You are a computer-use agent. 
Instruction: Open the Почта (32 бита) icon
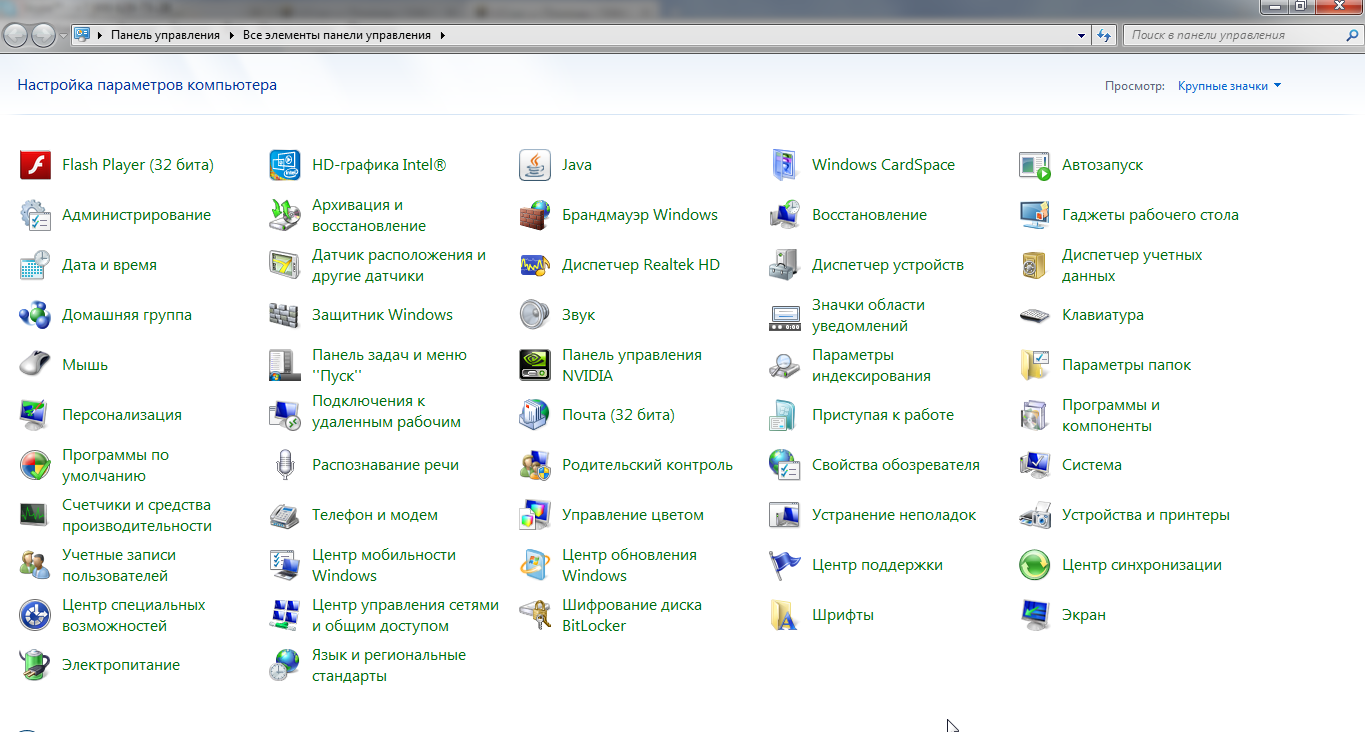click(535, 415)
